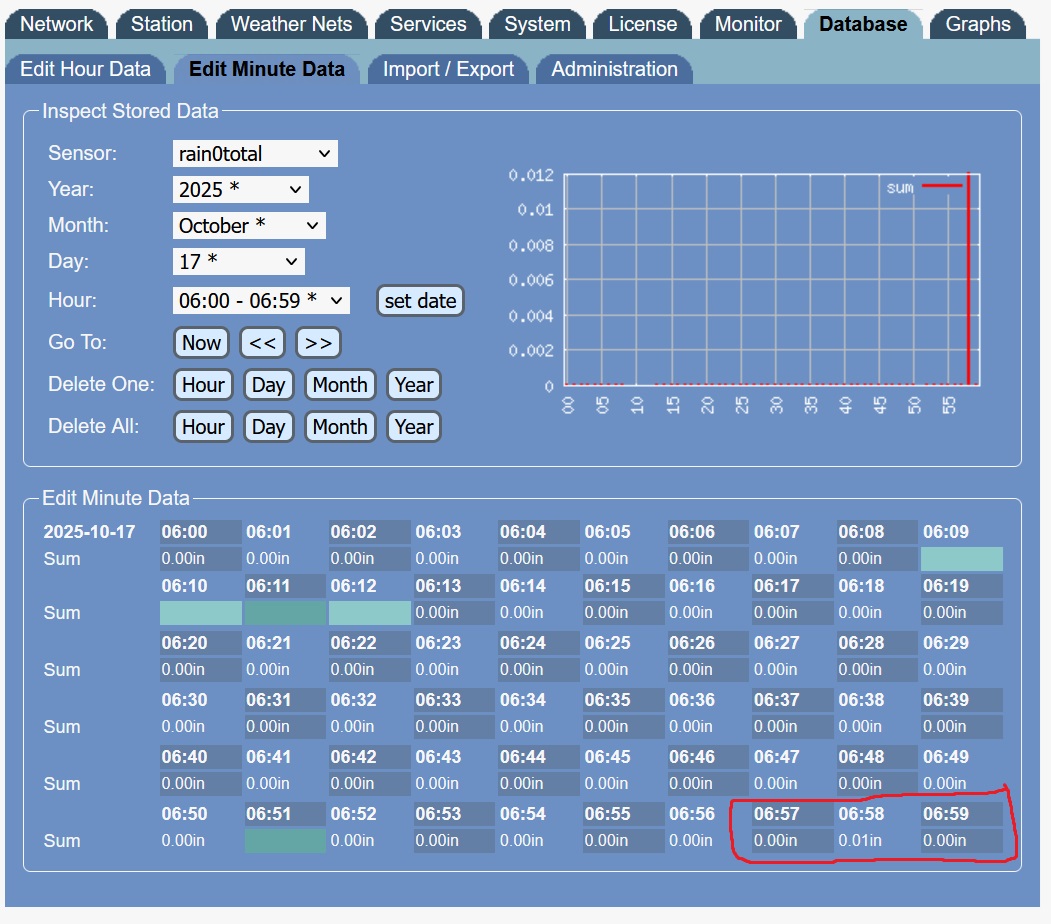Click the 06:58 sum field showing 0.01in
The width and height of the screenshot is (1051, 924).
pos(876,841)
